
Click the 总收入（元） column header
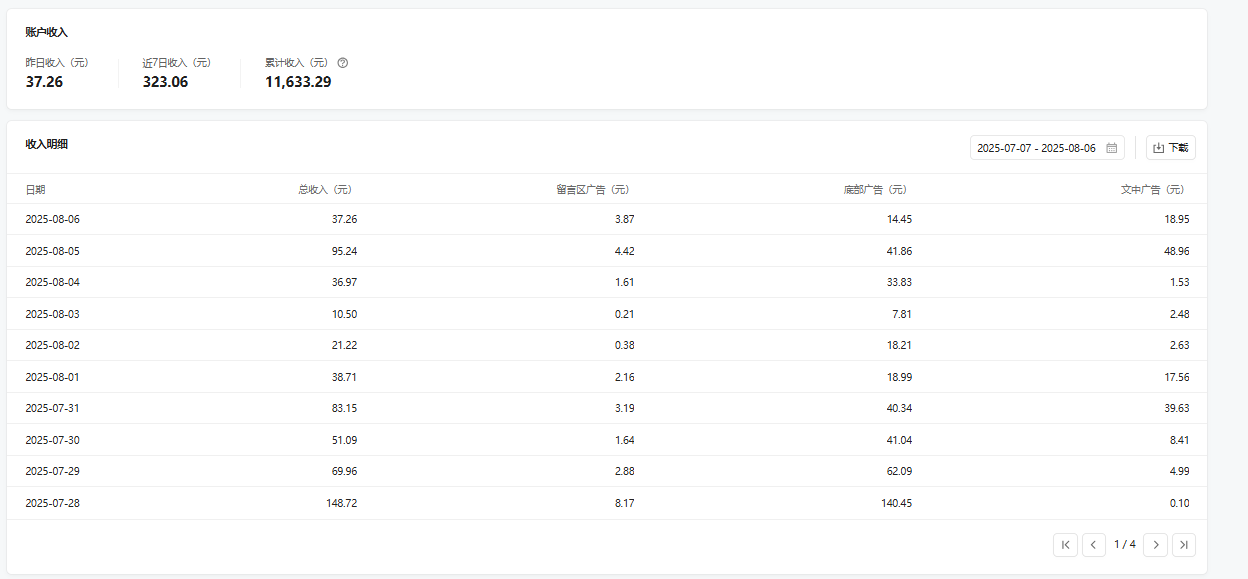(327, 190)
